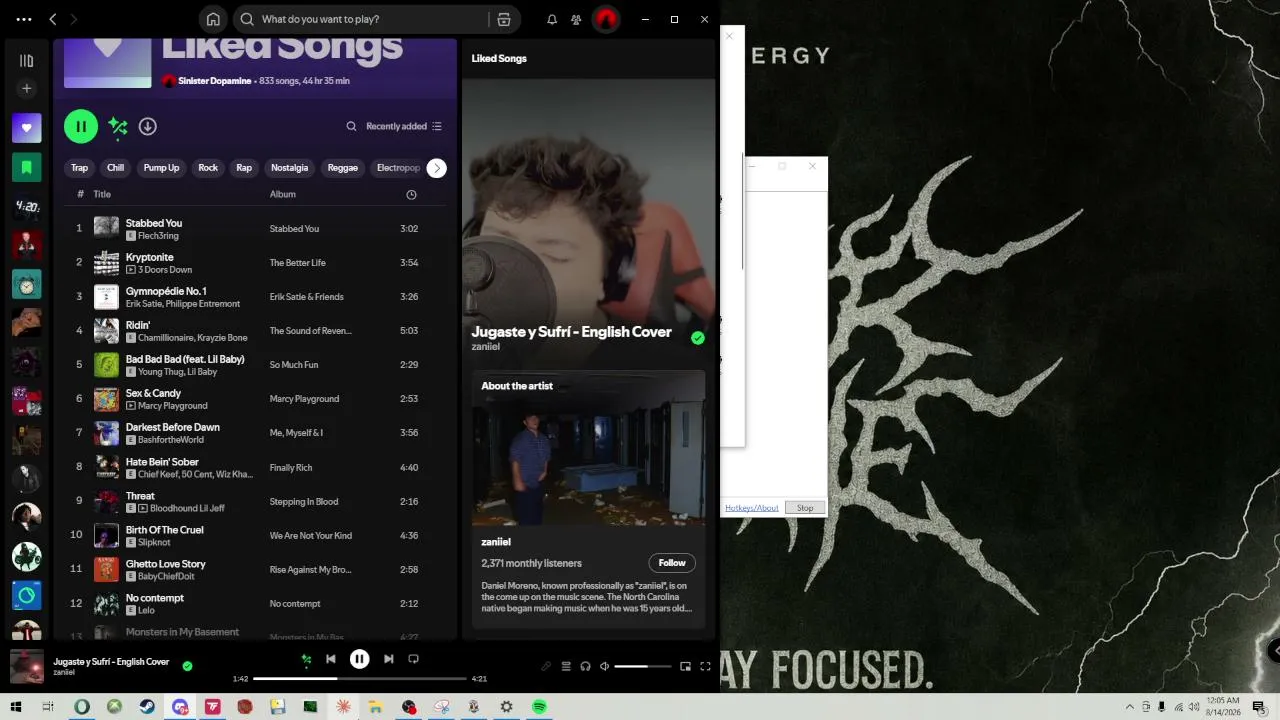
Task: Open the Finally Rich album link
Action: tap(291, 467)
